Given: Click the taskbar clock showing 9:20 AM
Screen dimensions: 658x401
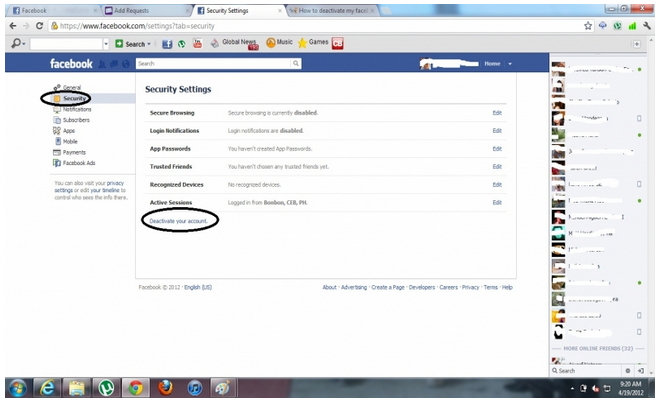Looking at the screenshot, I should coord(630,388).
